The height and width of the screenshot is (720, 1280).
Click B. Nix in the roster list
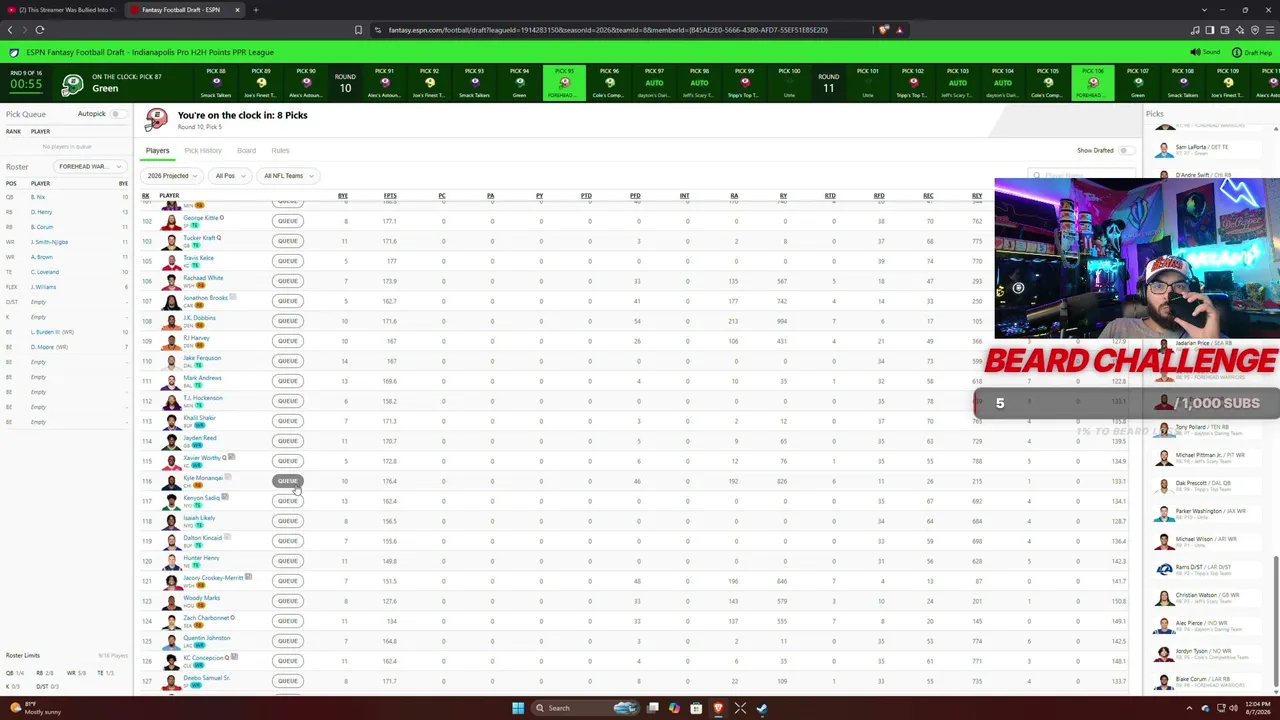[x=38, y=197]
